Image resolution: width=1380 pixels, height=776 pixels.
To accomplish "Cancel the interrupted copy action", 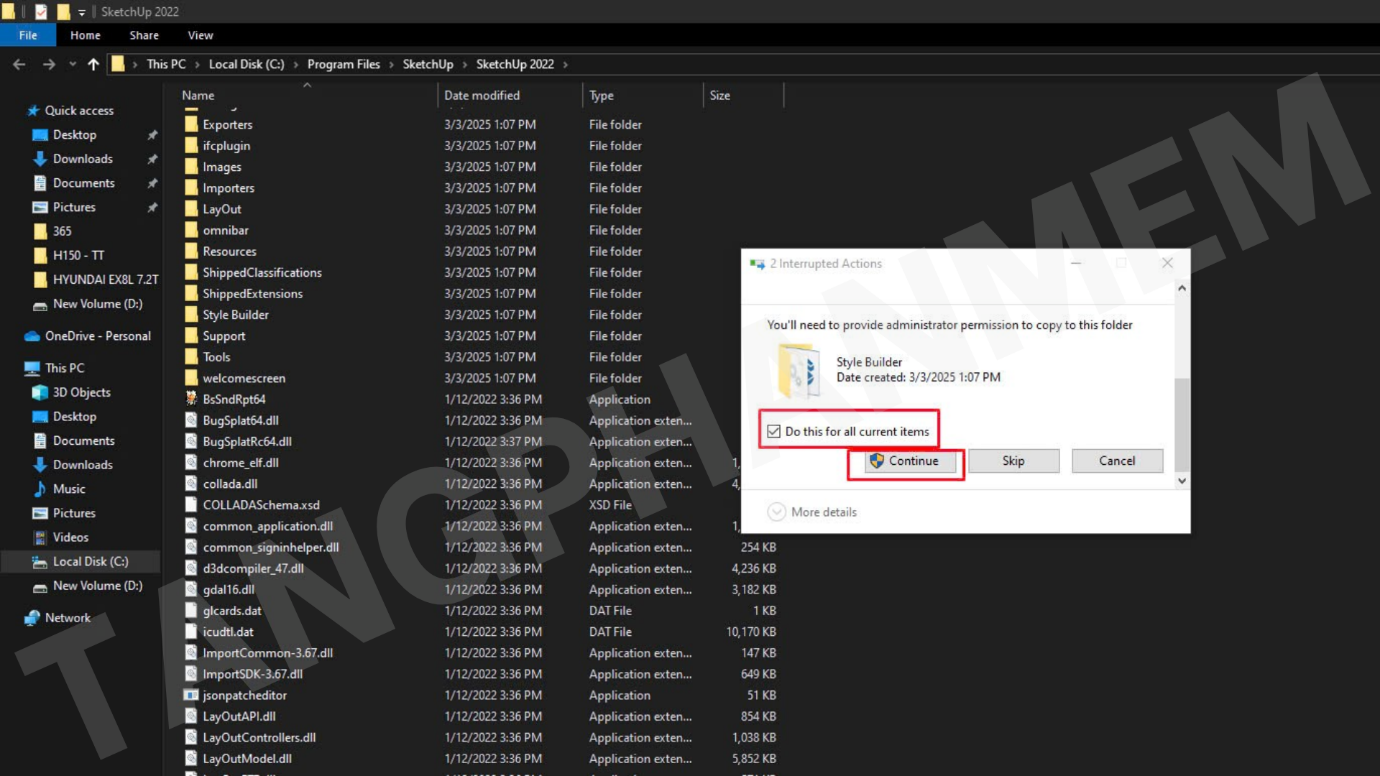I will point(1117,461).
